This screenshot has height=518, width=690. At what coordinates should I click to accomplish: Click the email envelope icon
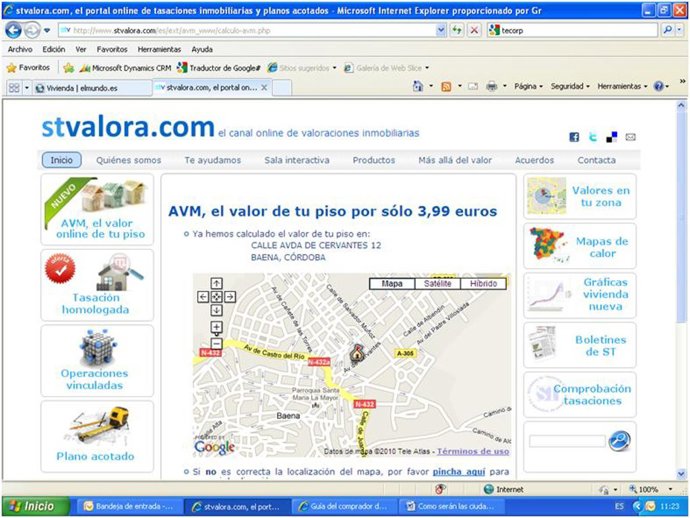(x=630, y=137)
